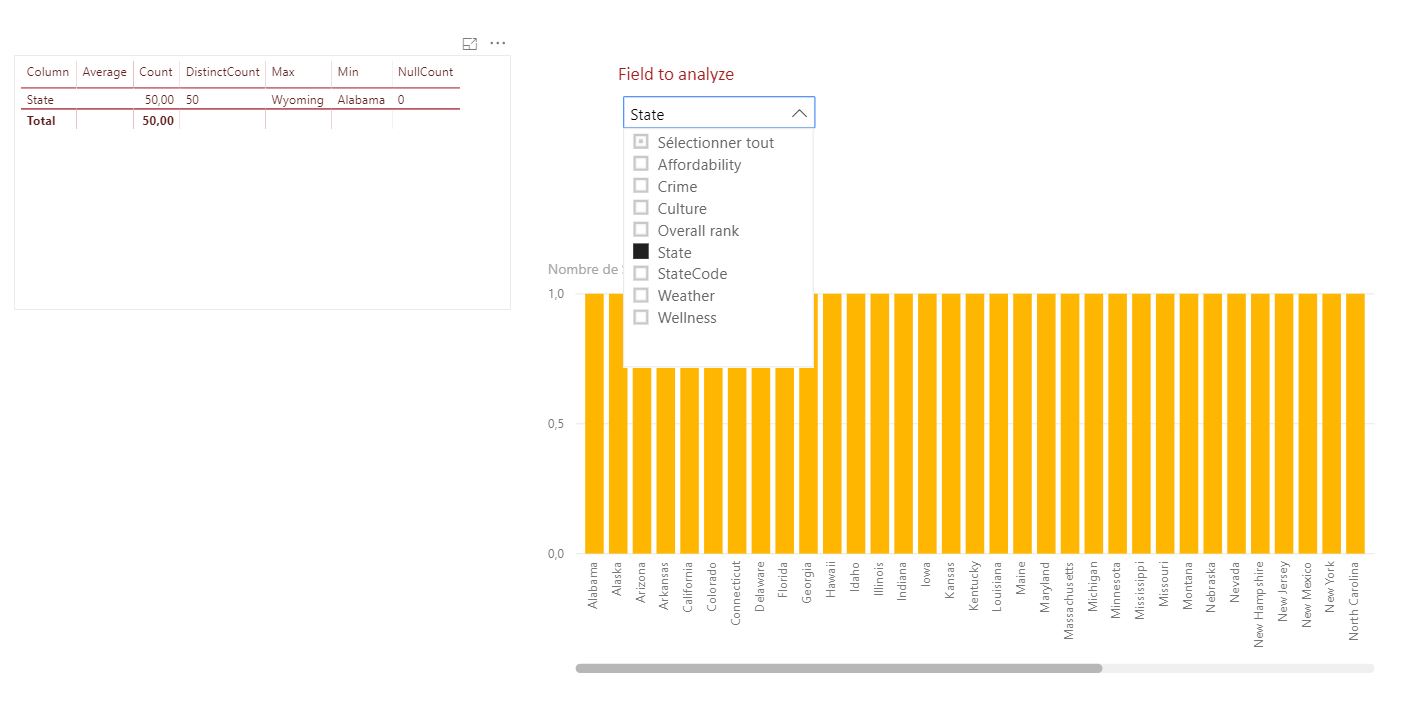Image resolution: width=1405 pixels, height=719 pixels.
Task: Collapse the State slicer dropdown
Action: [799, 114]
